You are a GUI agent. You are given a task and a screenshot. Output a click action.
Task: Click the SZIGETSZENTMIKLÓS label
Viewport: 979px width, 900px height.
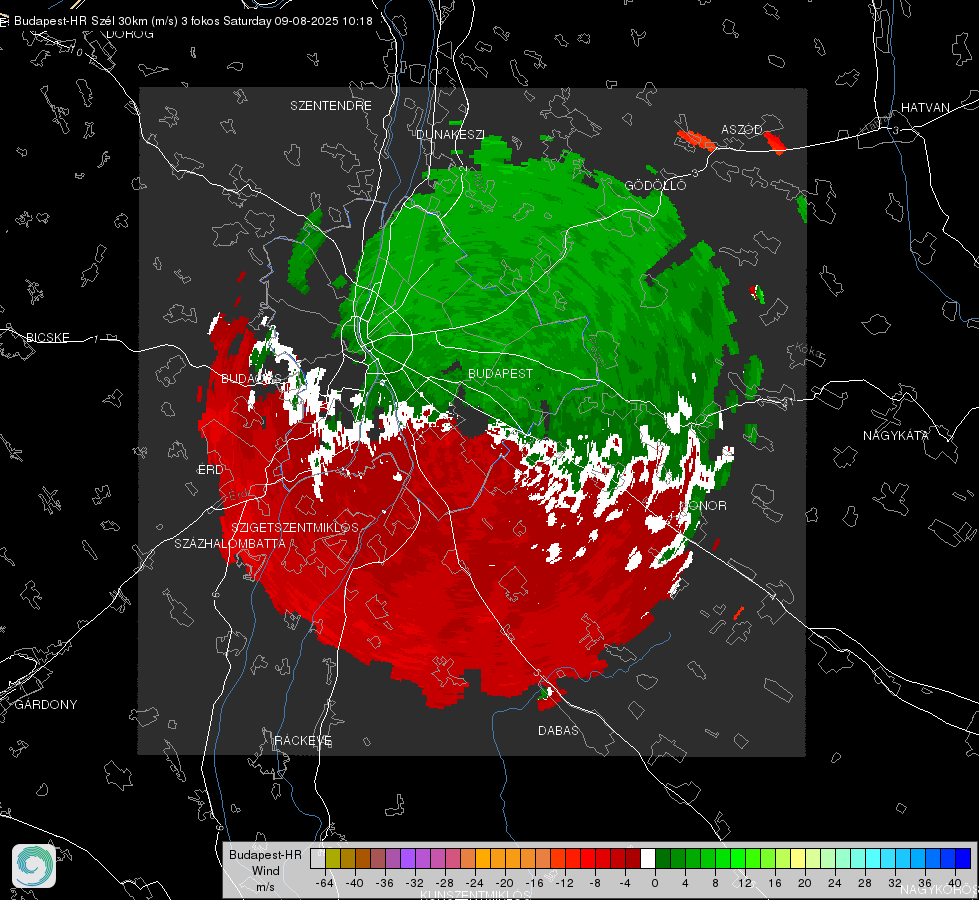point(295,527)
